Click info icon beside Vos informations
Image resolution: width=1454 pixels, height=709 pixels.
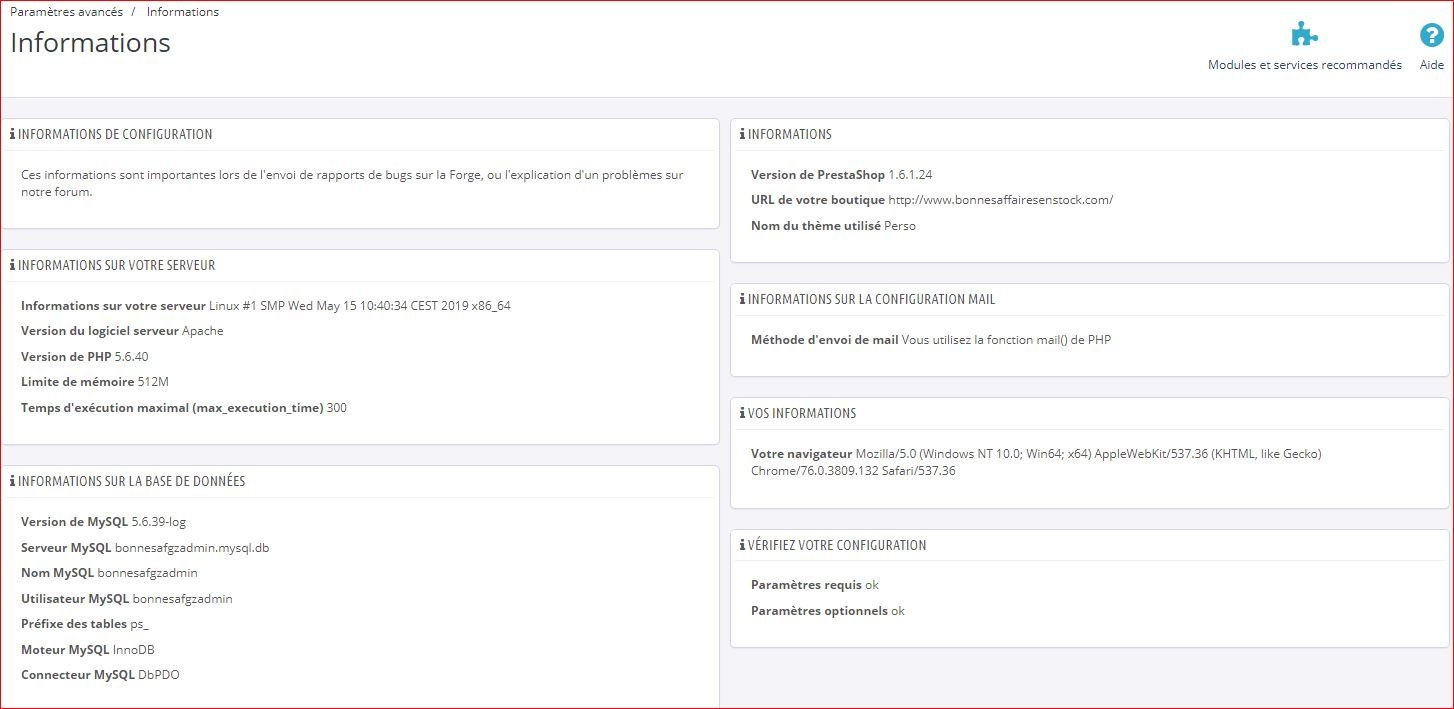[742, 413]
